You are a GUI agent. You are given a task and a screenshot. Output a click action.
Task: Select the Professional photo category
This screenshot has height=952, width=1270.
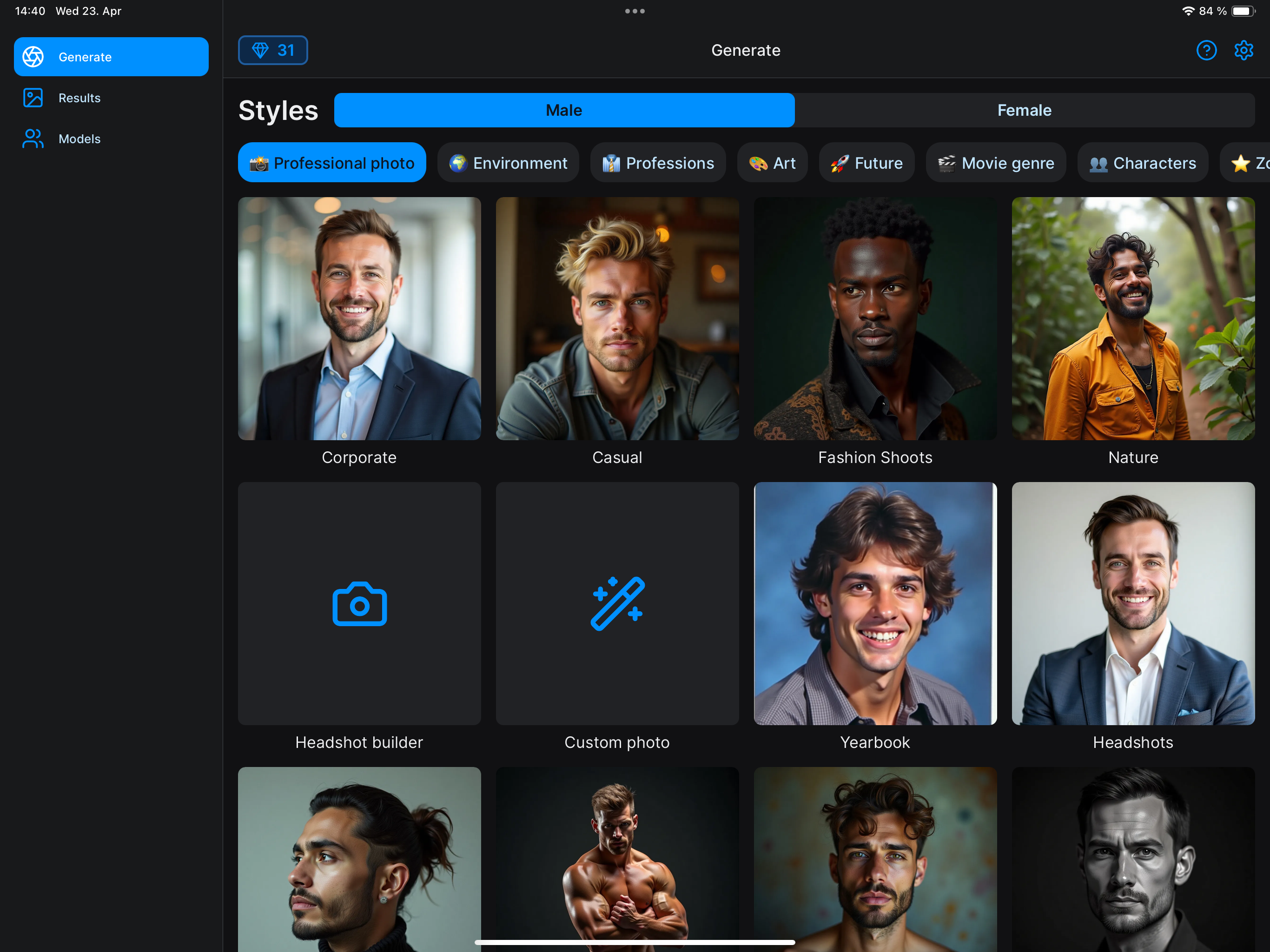332,163
